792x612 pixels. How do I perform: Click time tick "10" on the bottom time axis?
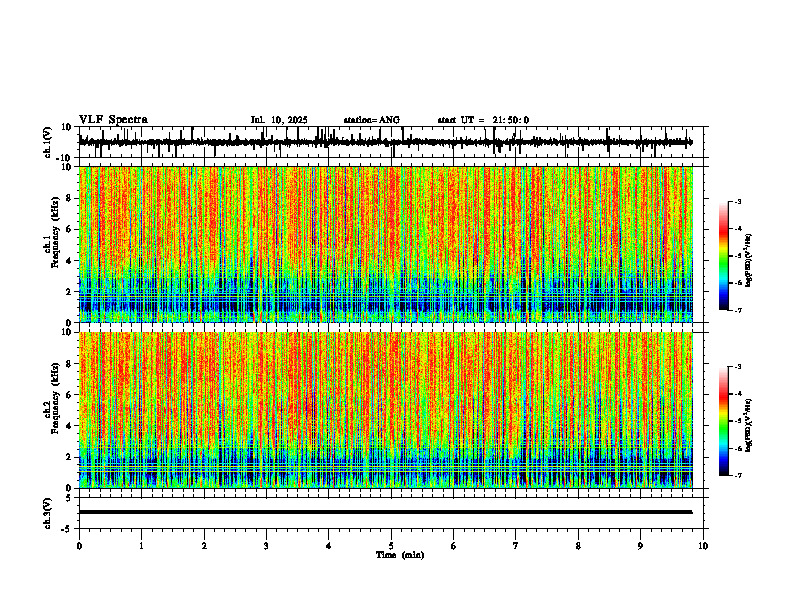click(x=703, y=546)
